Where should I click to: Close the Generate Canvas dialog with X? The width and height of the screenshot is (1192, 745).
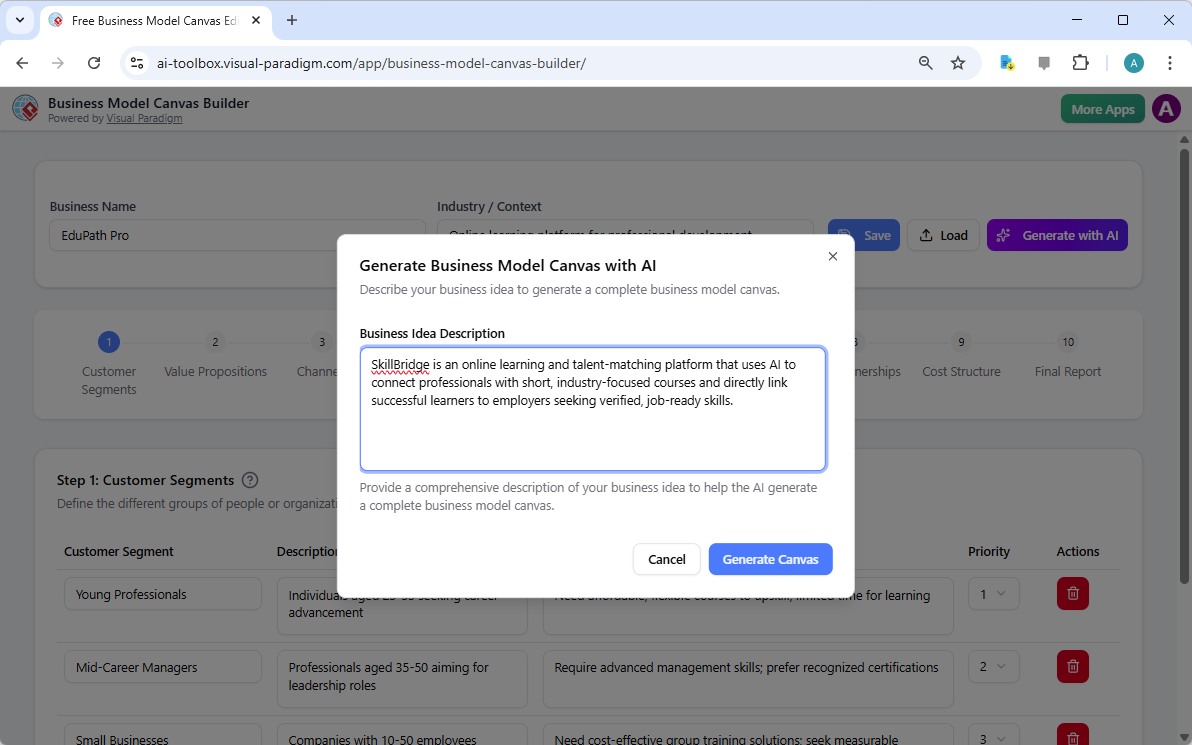[833, 257]
